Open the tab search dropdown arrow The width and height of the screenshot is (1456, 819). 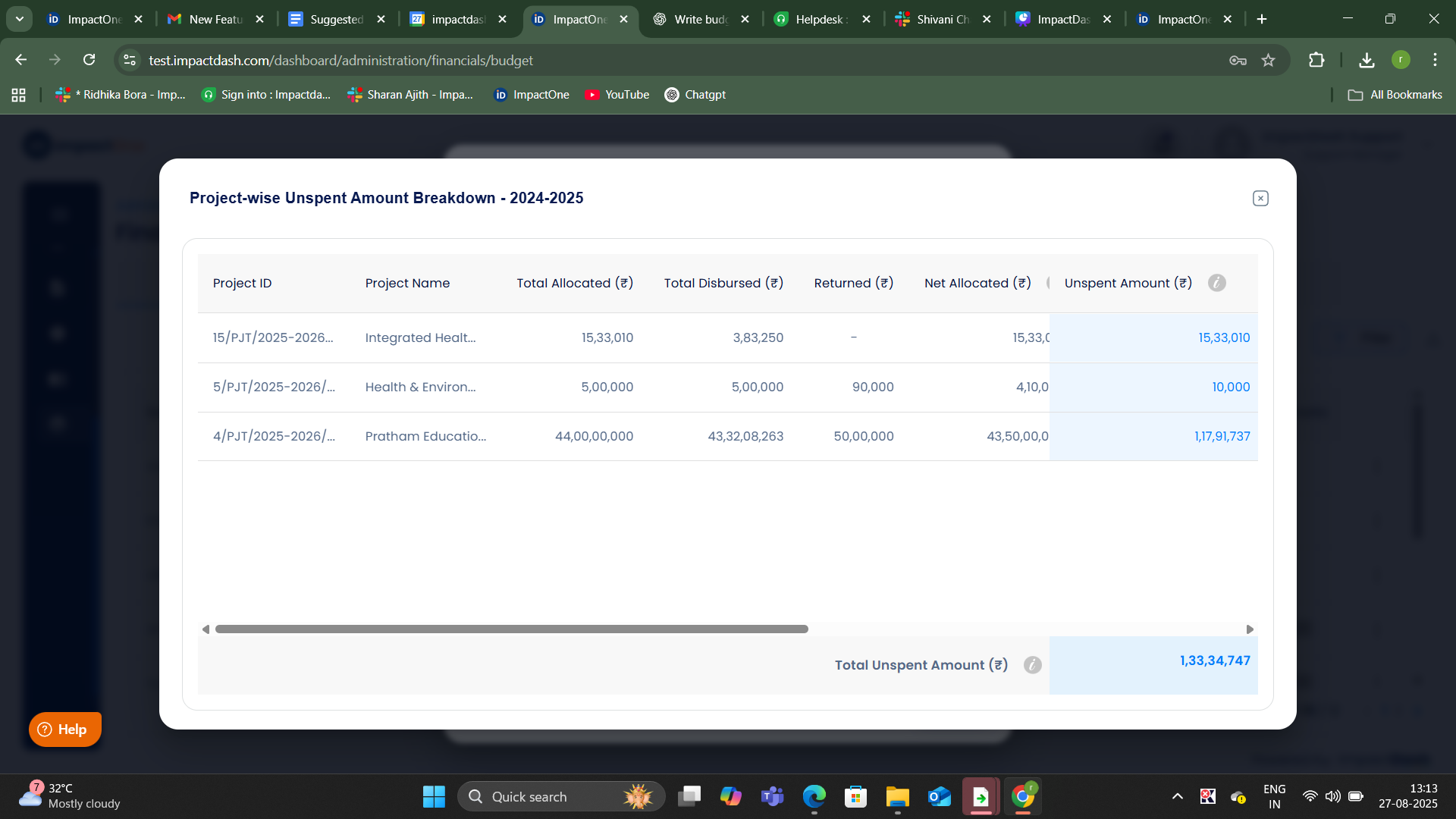20,19
